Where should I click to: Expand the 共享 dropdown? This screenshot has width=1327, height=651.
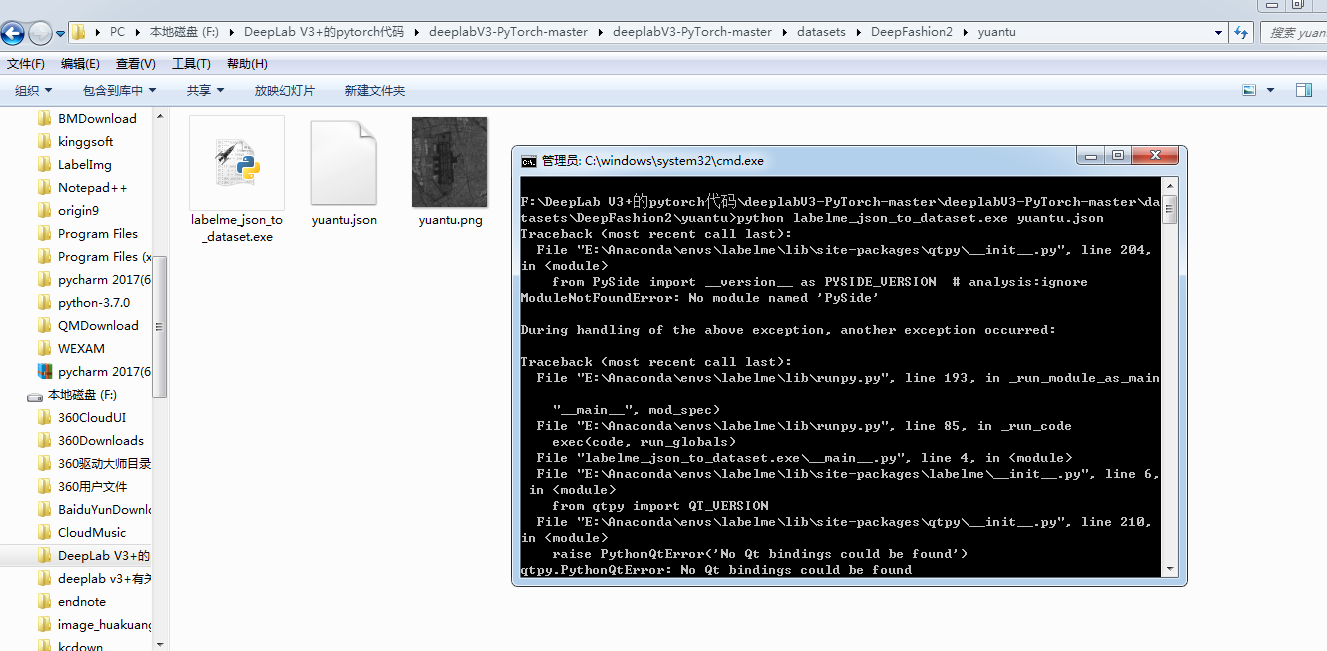[x=205, y=90]
